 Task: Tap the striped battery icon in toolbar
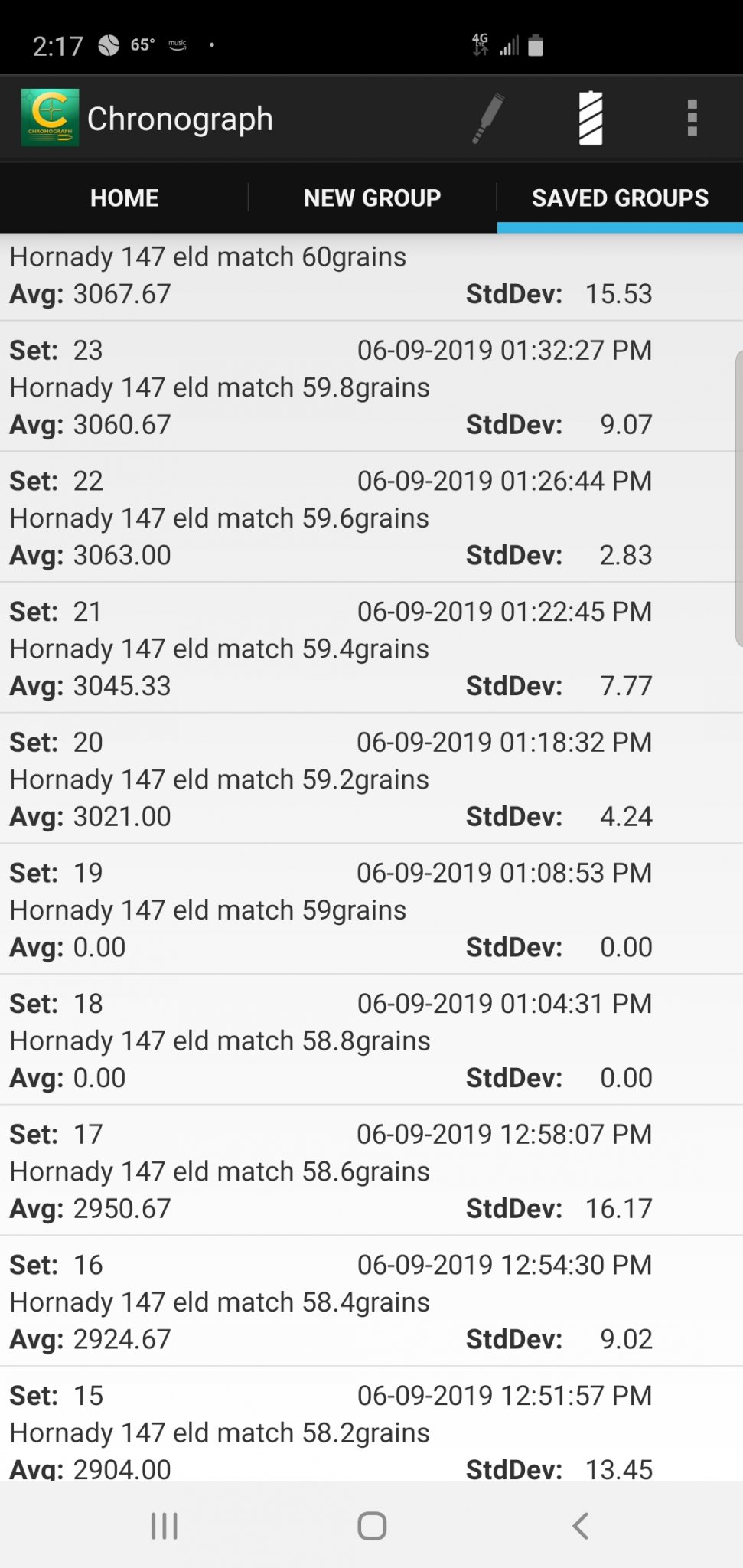point(590,118)
